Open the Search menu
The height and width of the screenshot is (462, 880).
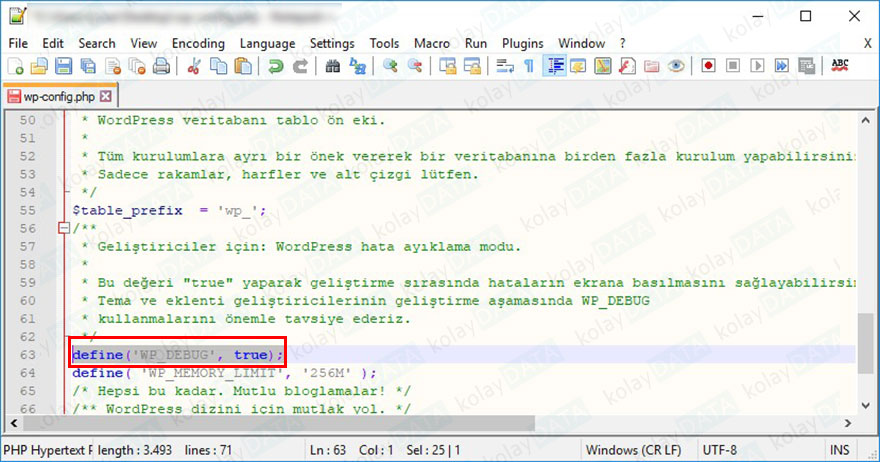click(97, 43)
